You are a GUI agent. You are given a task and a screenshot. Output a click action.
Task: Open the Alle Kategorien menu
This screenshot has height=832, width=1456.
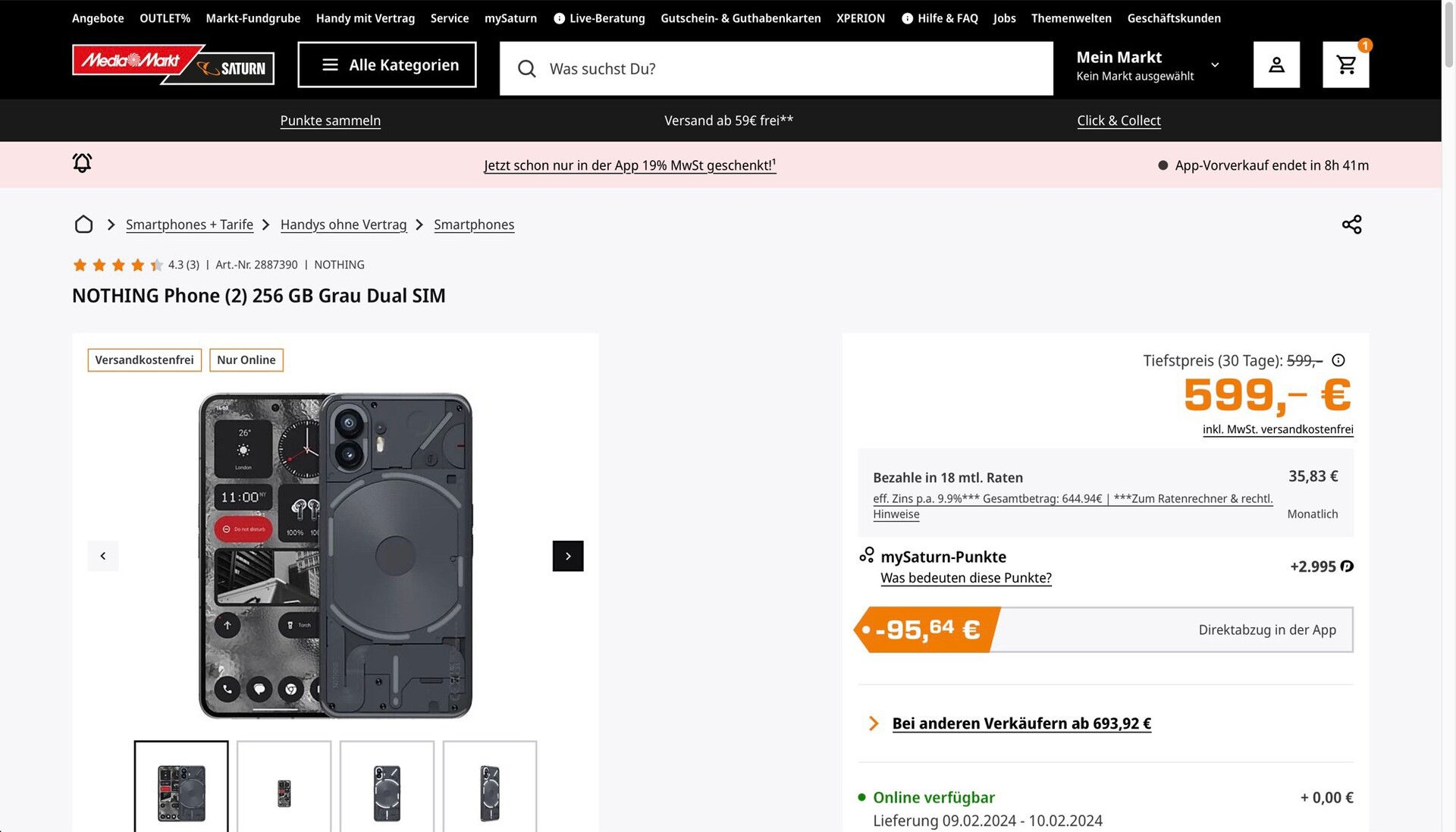tap(387, 65)
